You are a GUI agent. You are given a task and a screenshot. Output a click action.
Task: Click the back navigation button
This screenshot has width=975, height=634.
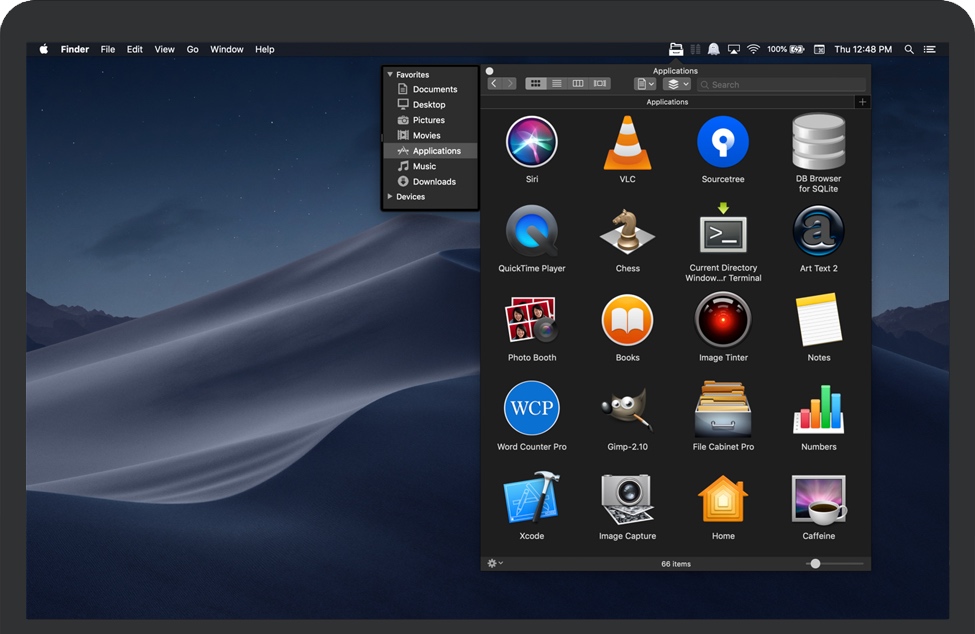click(494, 84)
